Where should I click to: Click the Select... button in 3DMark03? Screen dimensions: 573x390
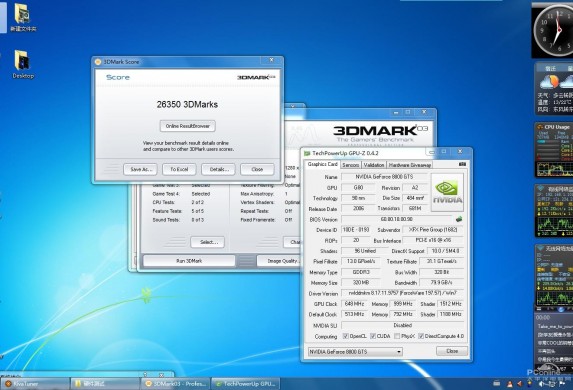[208, 242]
